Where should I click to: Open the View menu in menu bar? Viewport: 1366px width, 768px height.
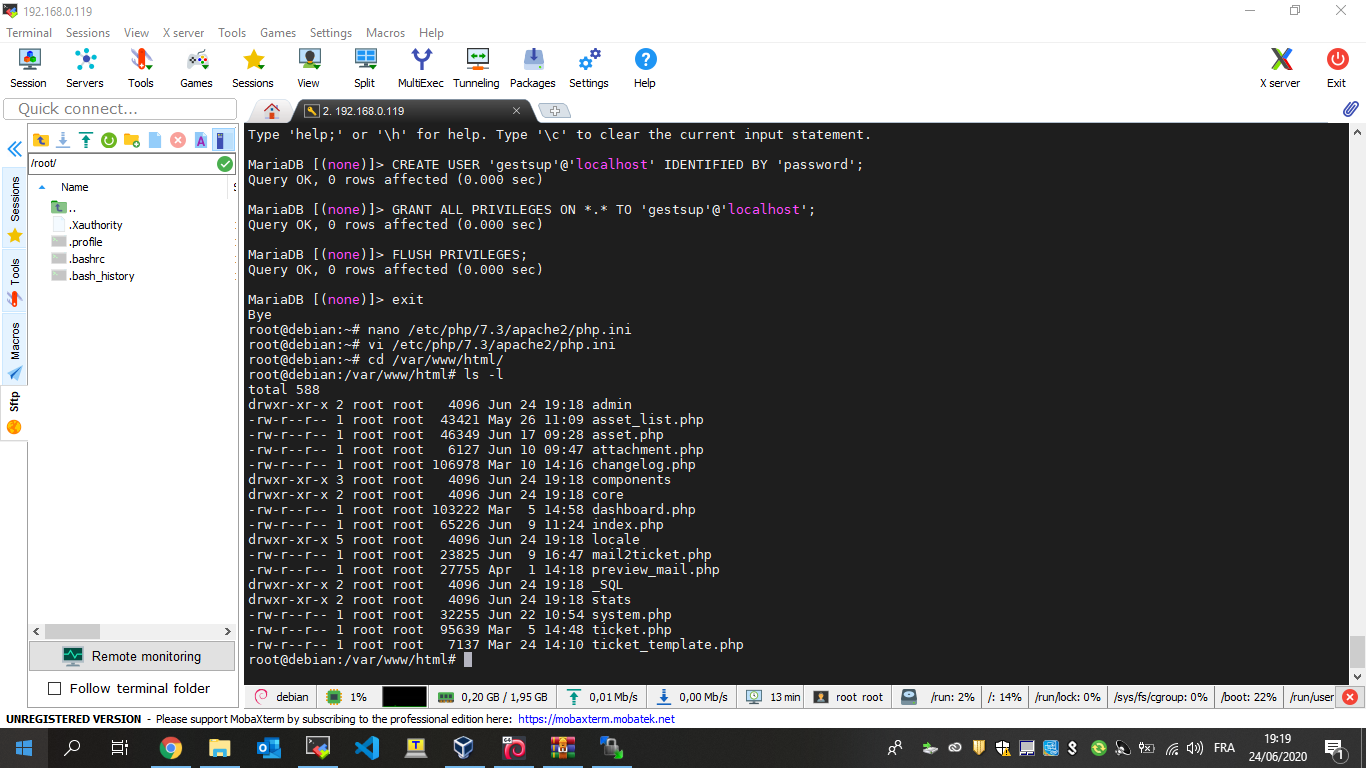coord(136,33)
